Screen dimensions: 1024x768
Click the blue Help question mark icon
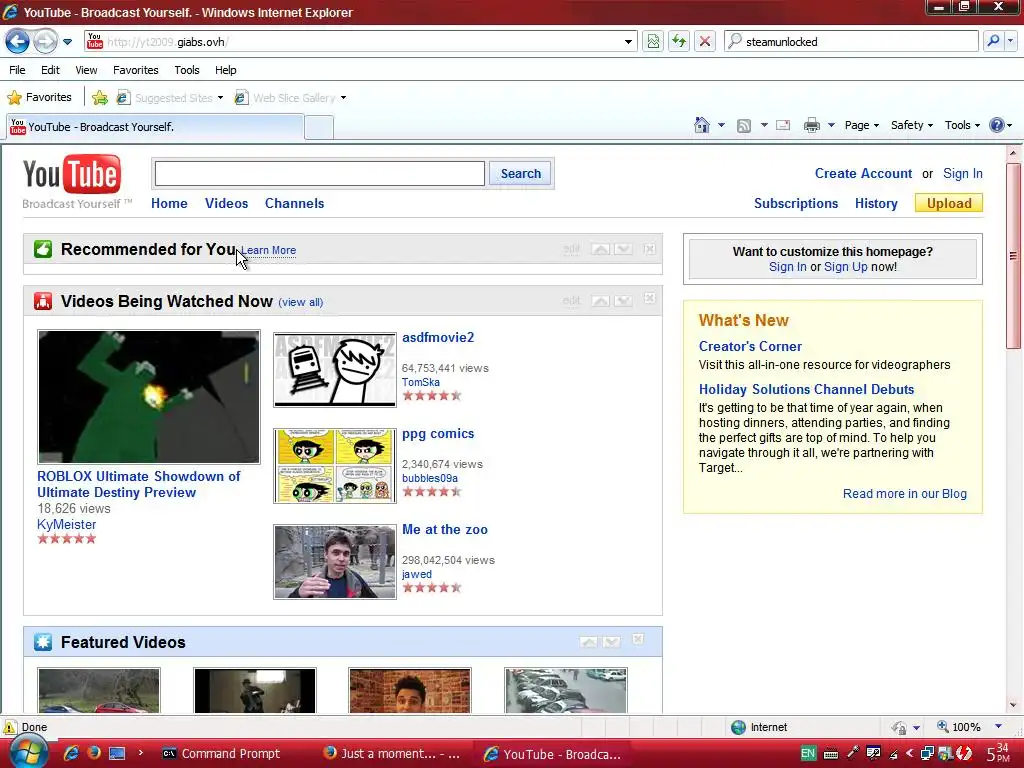997,125
